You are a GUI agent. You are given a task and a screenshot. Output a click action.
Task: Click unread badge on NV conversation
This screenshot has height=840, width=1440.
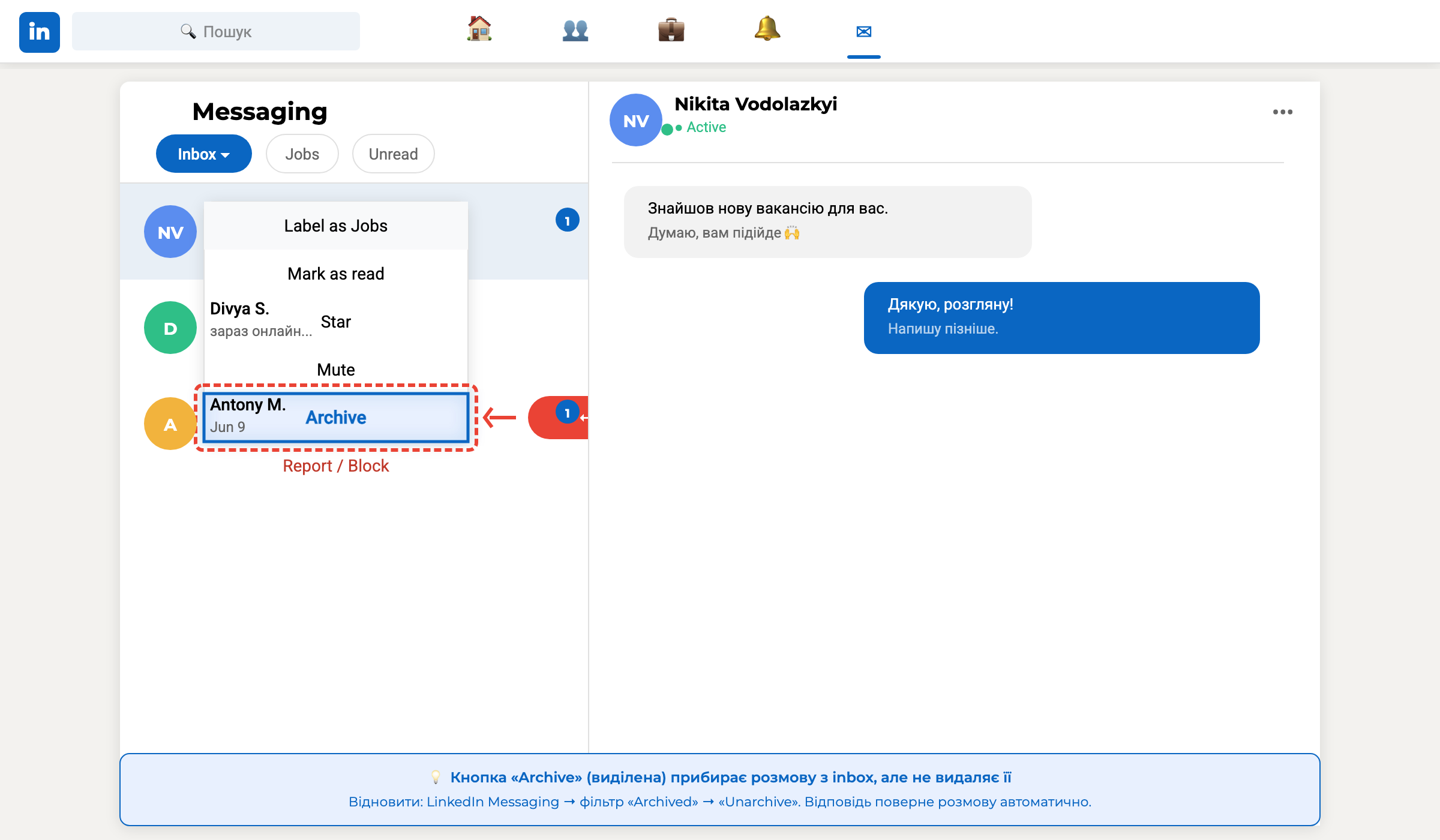pos(567,220)
